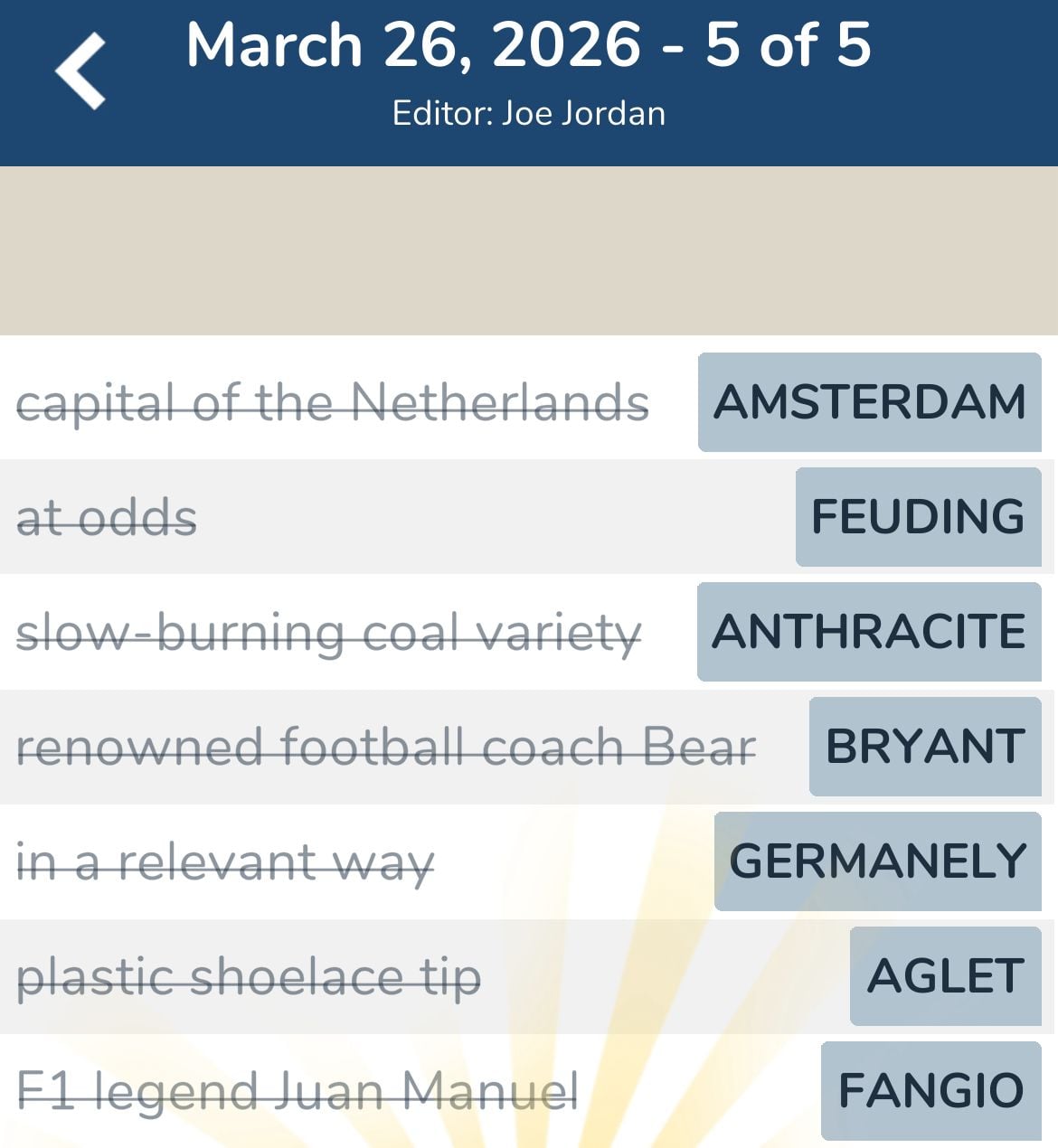
Task: Tap the puzzle date title in header
Action: 528,45
